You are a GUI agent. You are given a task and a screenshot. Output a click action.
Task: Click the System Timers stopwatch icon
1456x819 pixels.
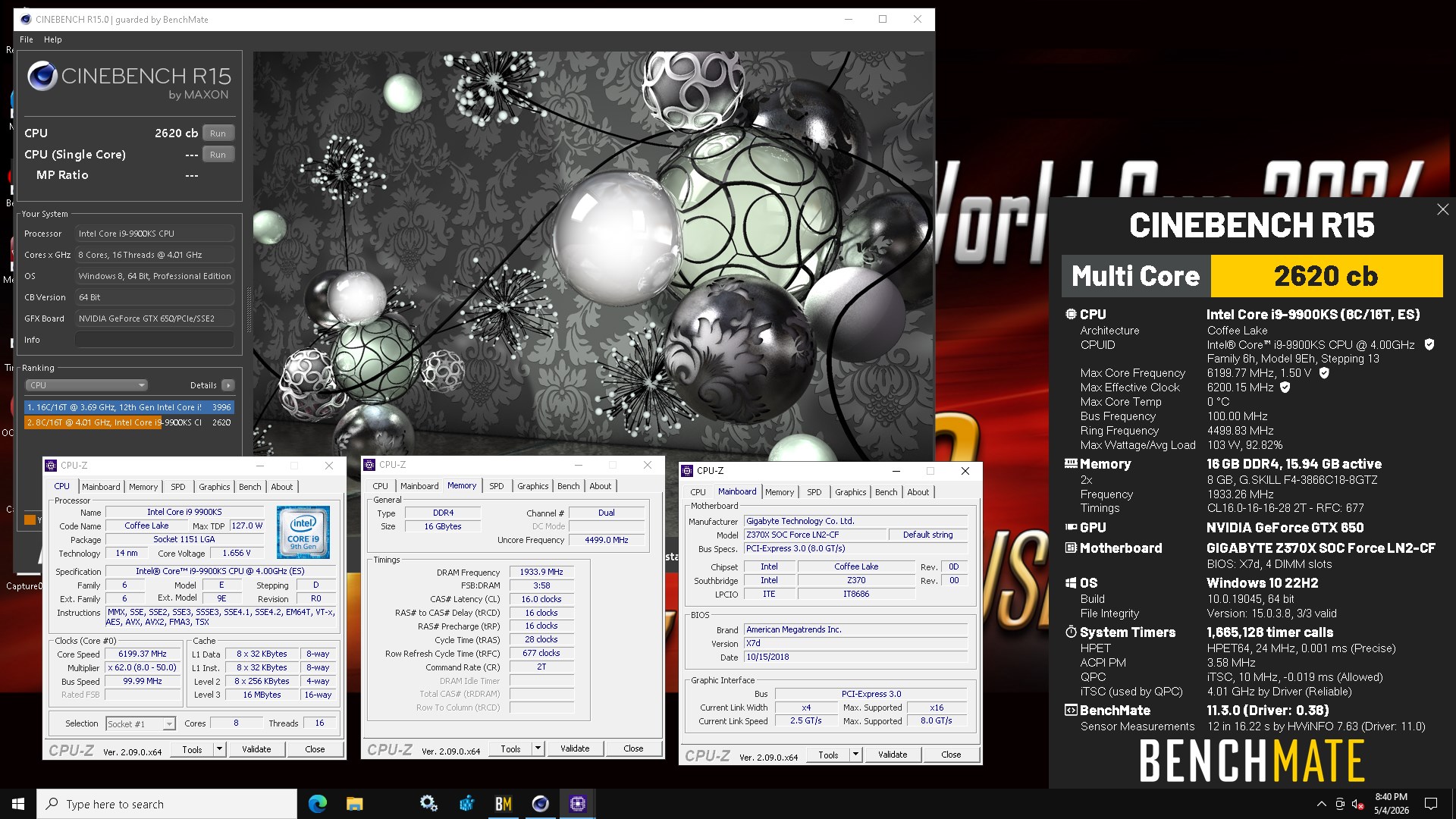click(x=1071, y=632)
